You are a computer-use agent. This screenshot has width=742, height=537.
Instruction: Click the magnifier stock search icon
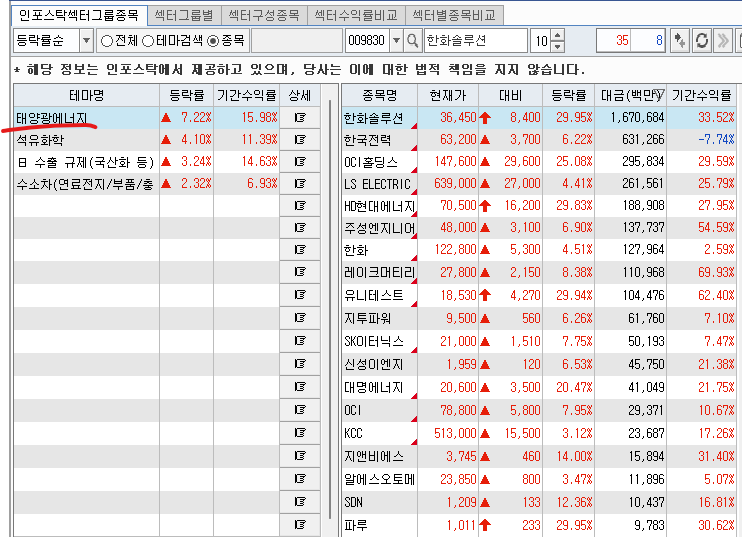click(412, 41)
